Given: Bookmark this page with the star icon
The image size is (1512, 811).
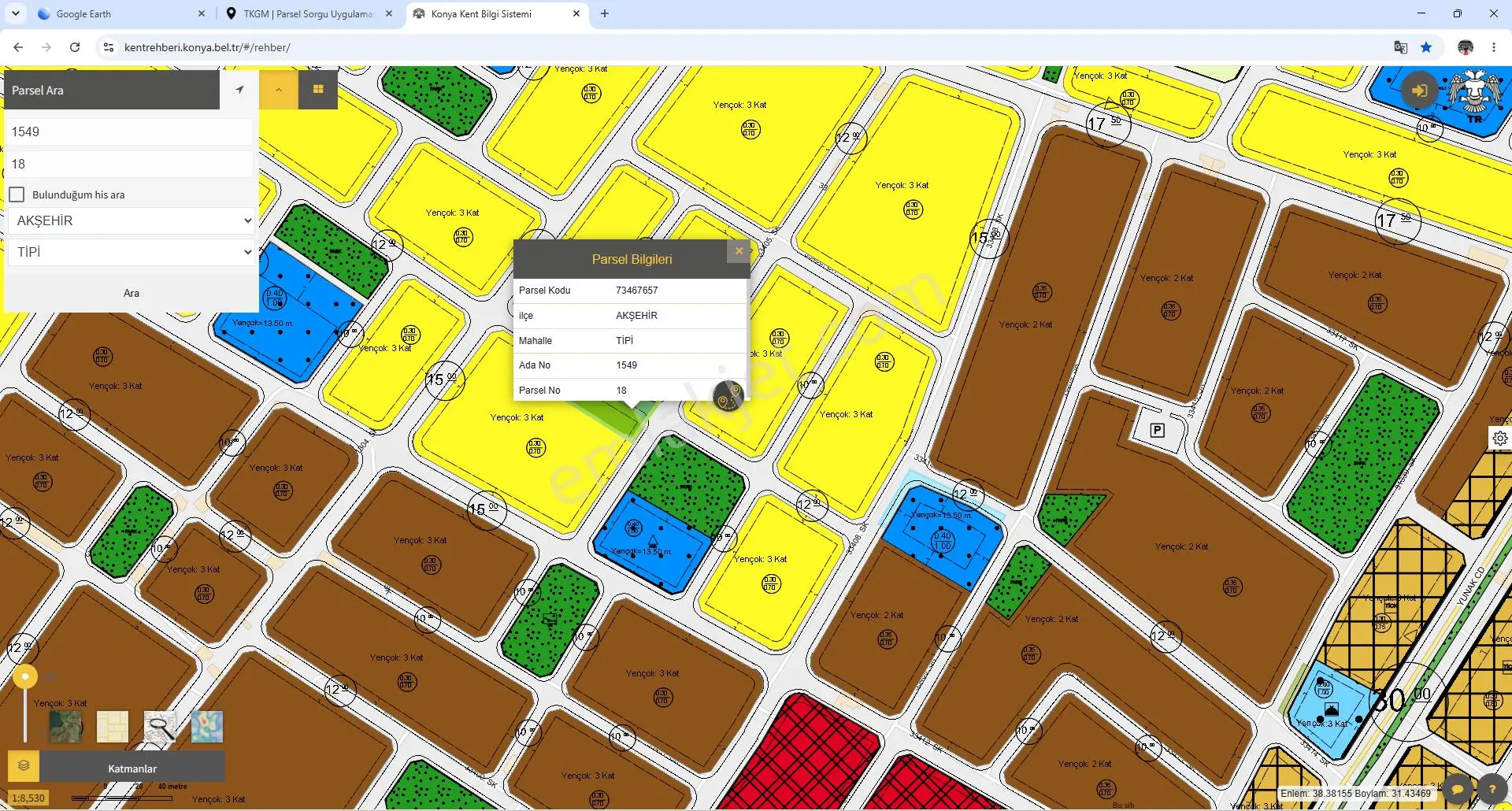Looking at the screenshot, I should 1426,47.
